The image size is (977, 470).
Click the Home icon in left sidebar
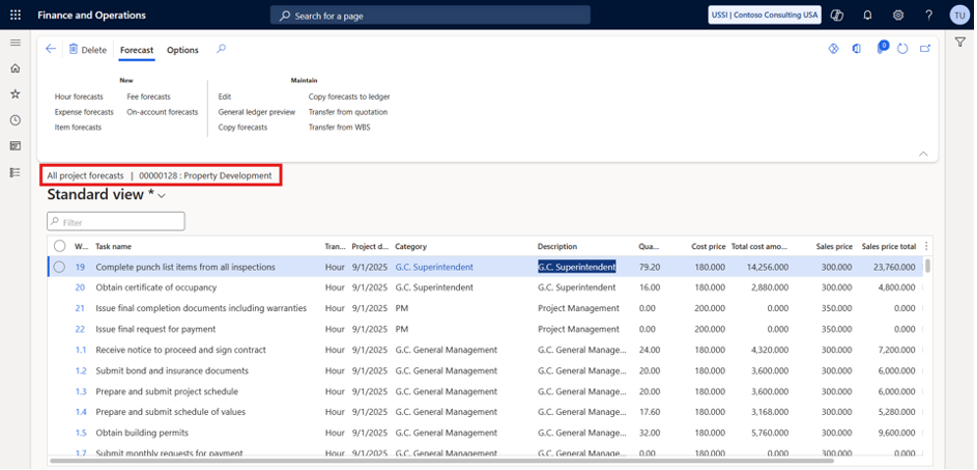tap(15, 68)
